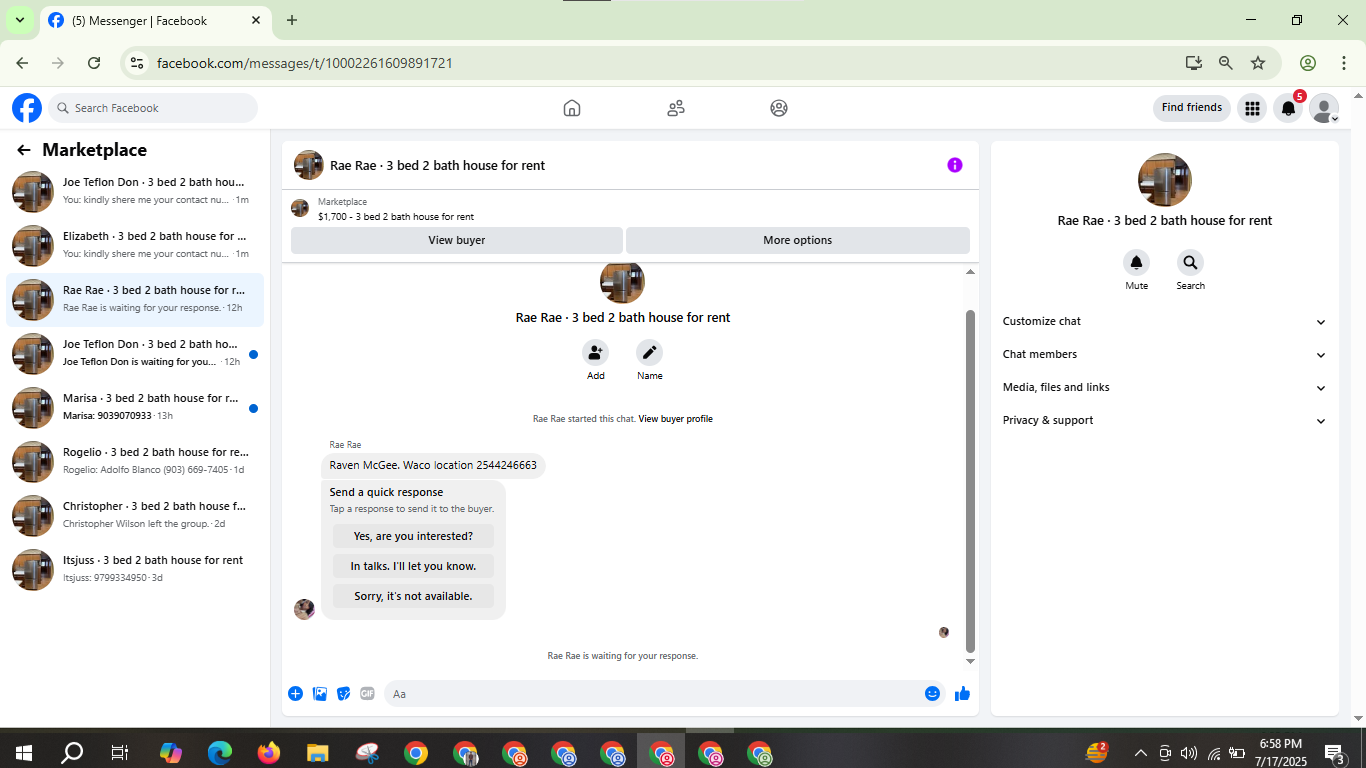Reload the Messenger page
Image resolution: width=1366 pixels, height=768 pixels.
coord(94,63)
